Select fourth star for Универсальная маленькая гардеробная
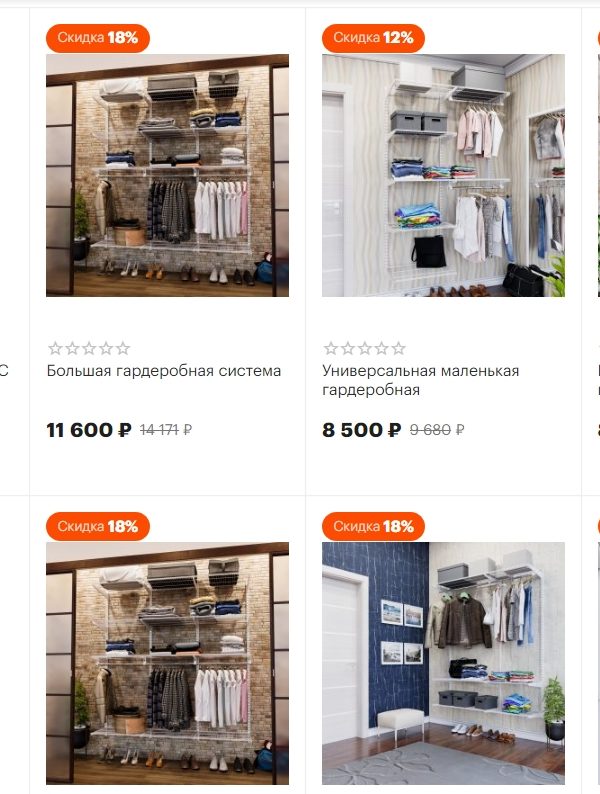Viewport: 600px width, 794px height. pos(382,348)
